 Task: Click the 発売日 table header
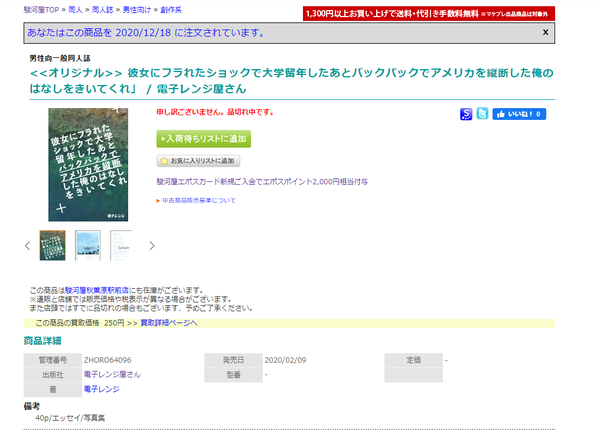233,360
